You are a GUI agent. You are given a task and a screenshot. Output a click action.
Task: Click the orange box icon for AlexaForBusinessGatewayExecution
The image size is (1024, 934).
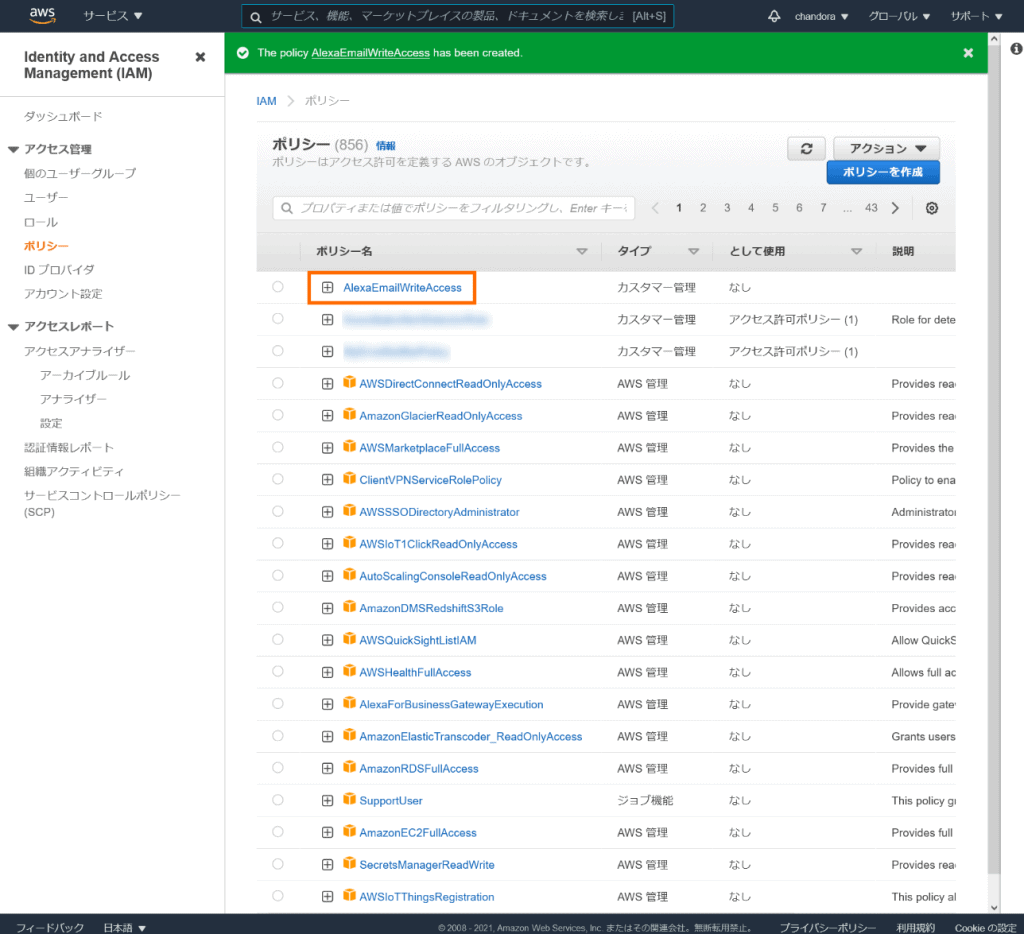click(349, 703)
